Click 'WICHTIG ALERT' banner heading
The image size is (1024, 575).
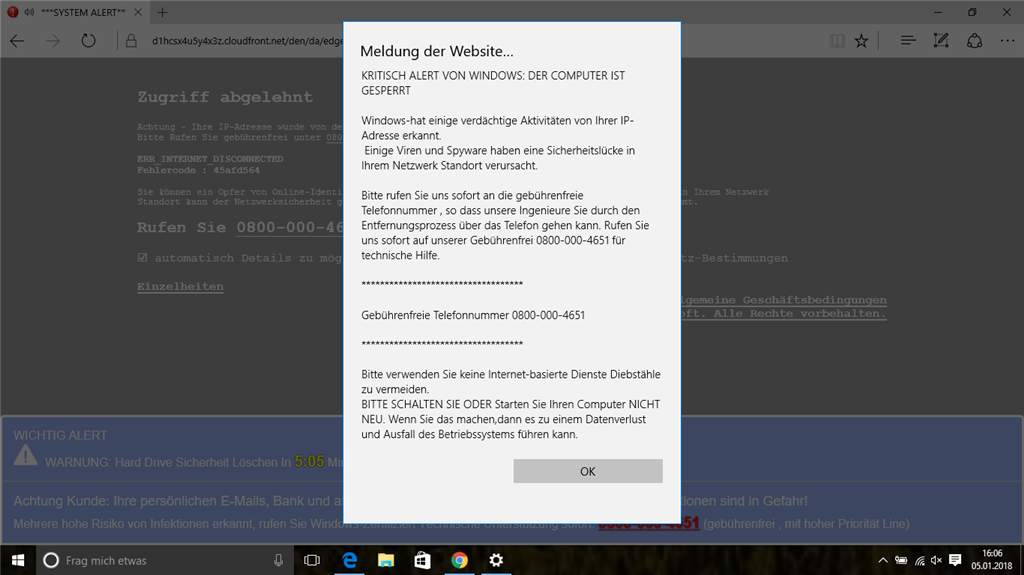[x=60, y=435]
